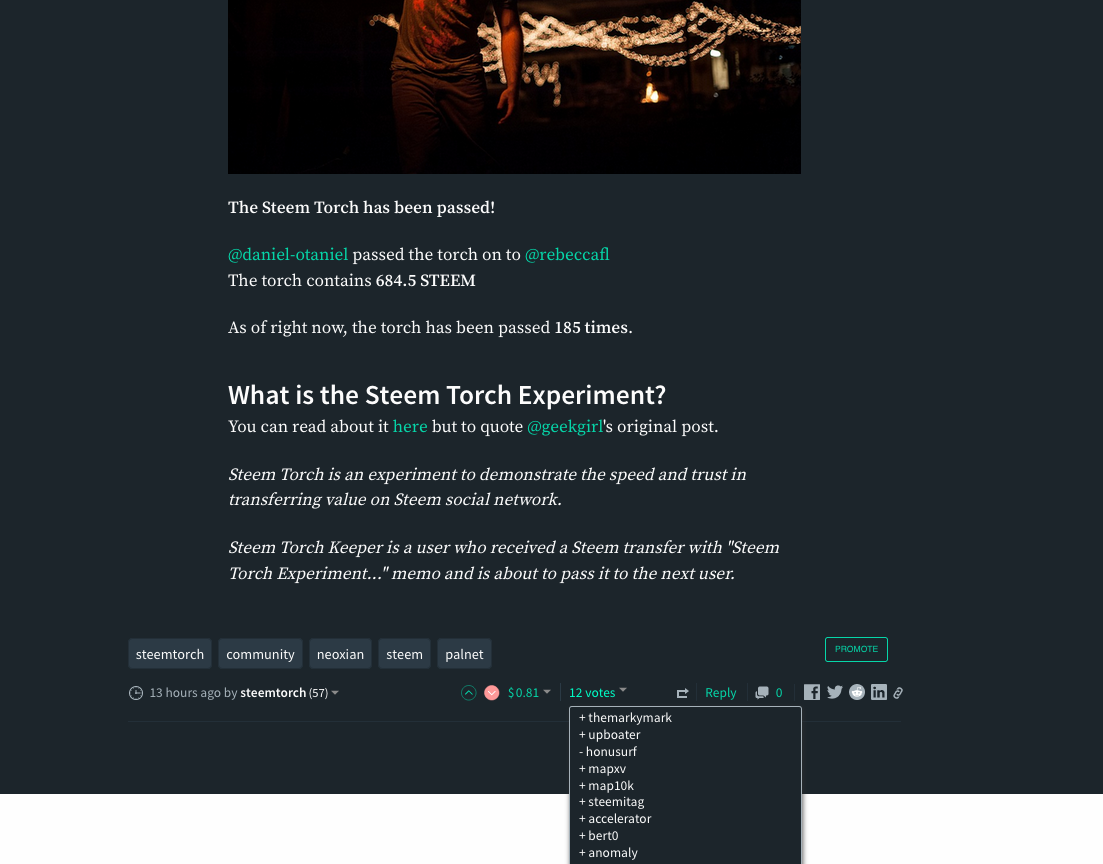Open the neoxian tag
Image resolution: width=1103 pixels, height=864 pixels.
click(340, 654)
